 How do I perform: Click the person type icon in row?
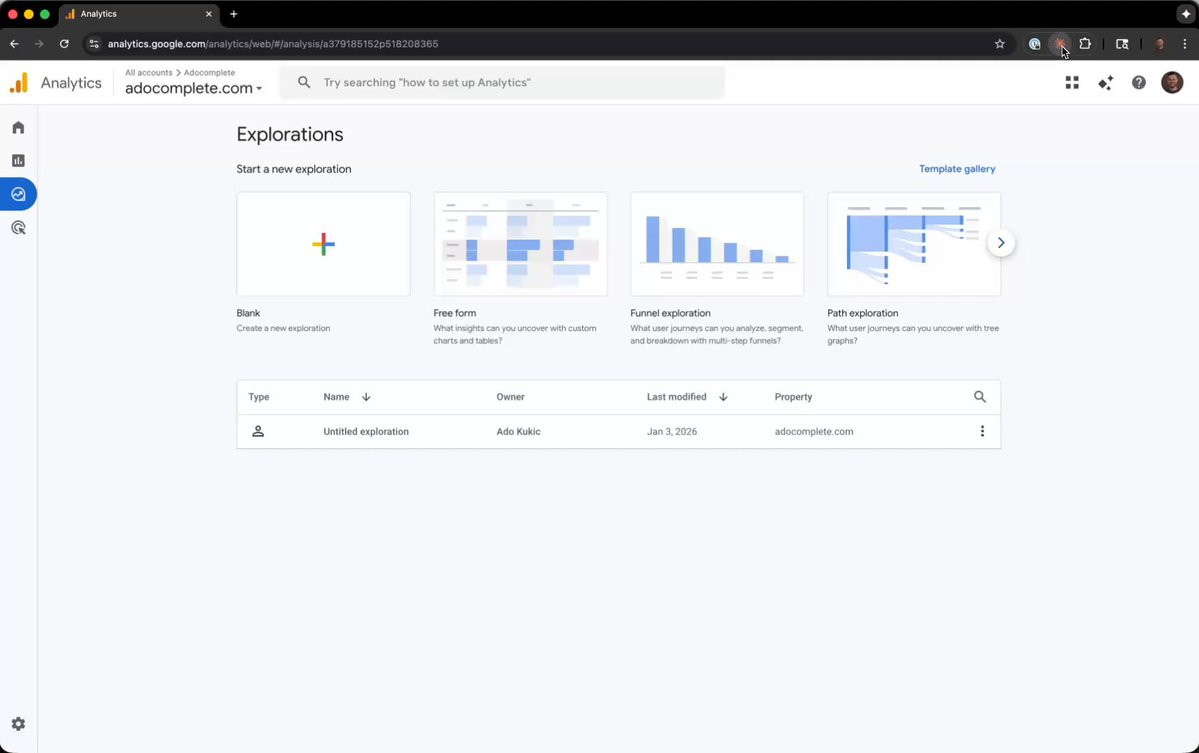(x=258, y=431)
